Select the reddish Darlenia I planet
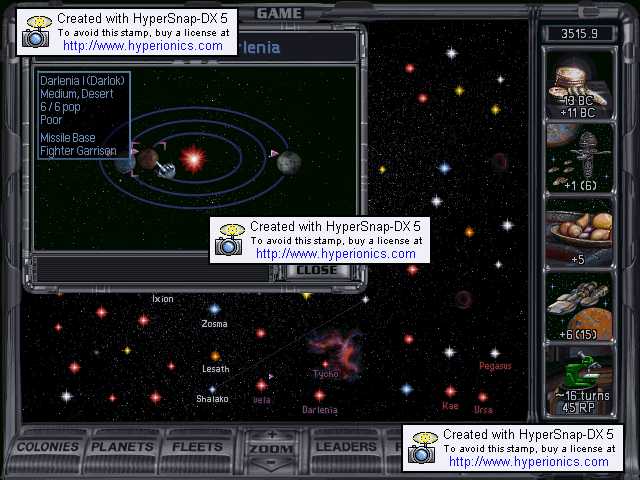This screenshot has height=480, width=640. (x=148, y=159)
